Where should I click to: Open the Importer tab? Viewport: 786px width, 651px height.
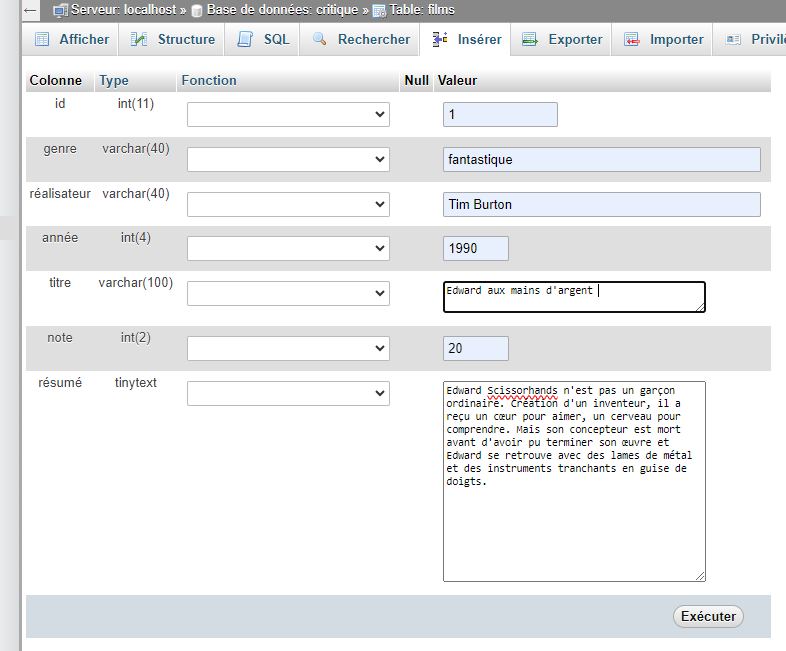pos(662,39)
